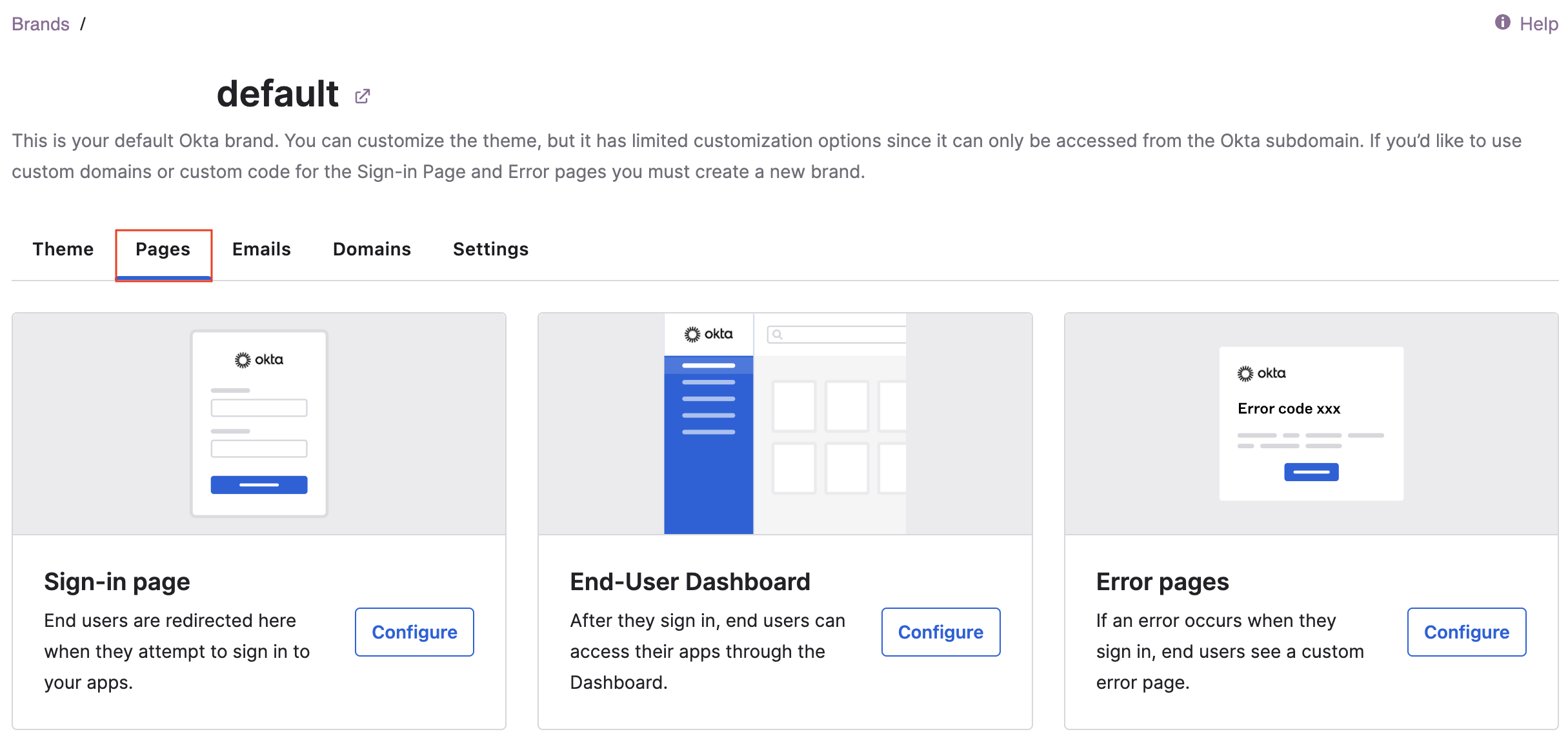Click the blue button in Sign-in preview
This screenshot has width=1568, height=743.
click(259, 485)
